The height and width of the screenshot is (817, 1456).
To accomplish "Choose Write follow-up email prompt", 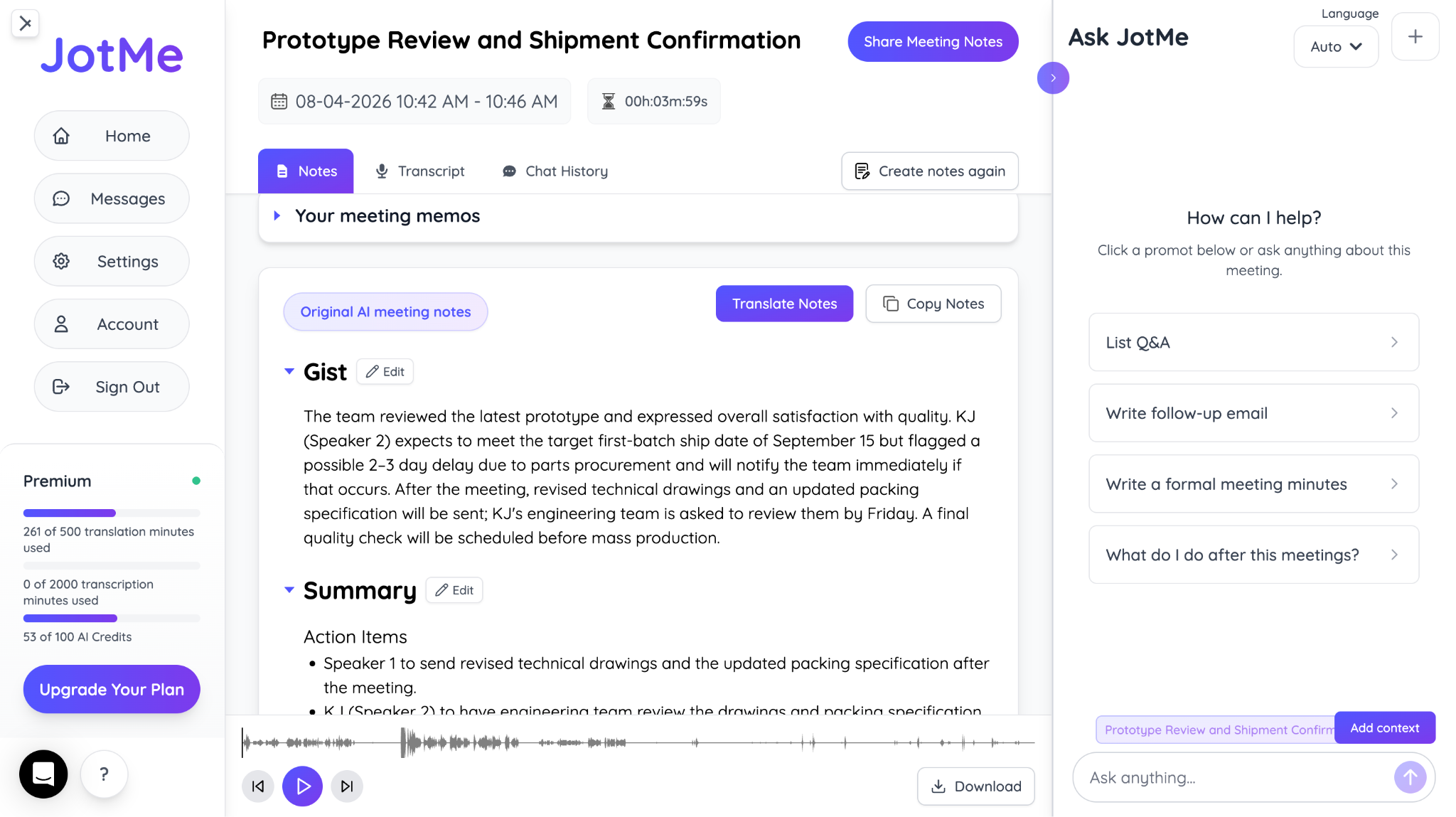I will click(x=1253, y=412).
